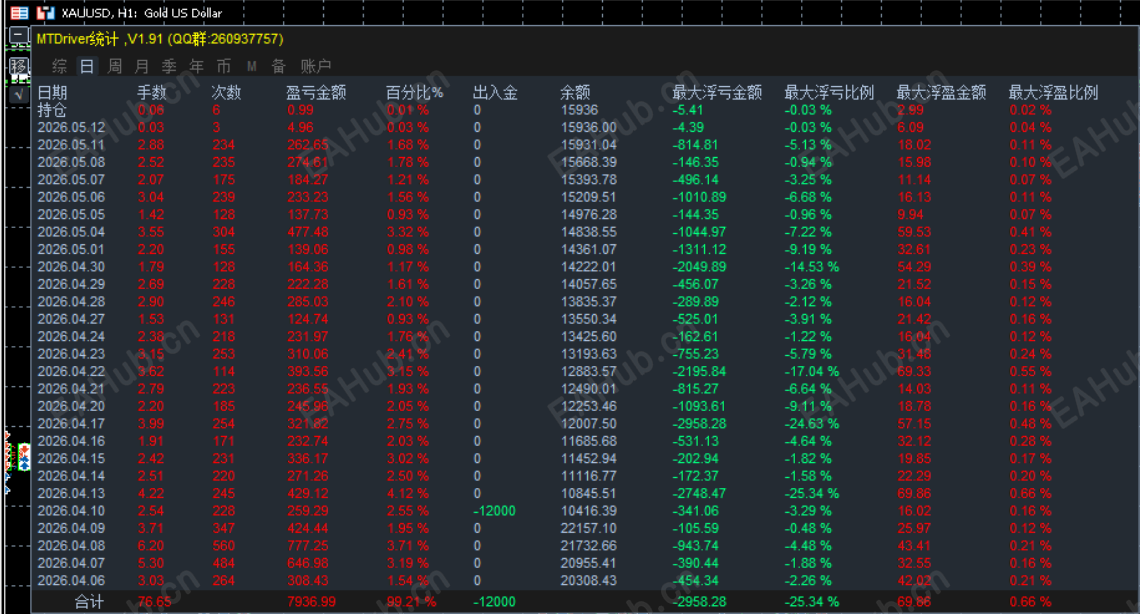
Task: Click the 2026.04.13 date cell
Action: point(71,493)
